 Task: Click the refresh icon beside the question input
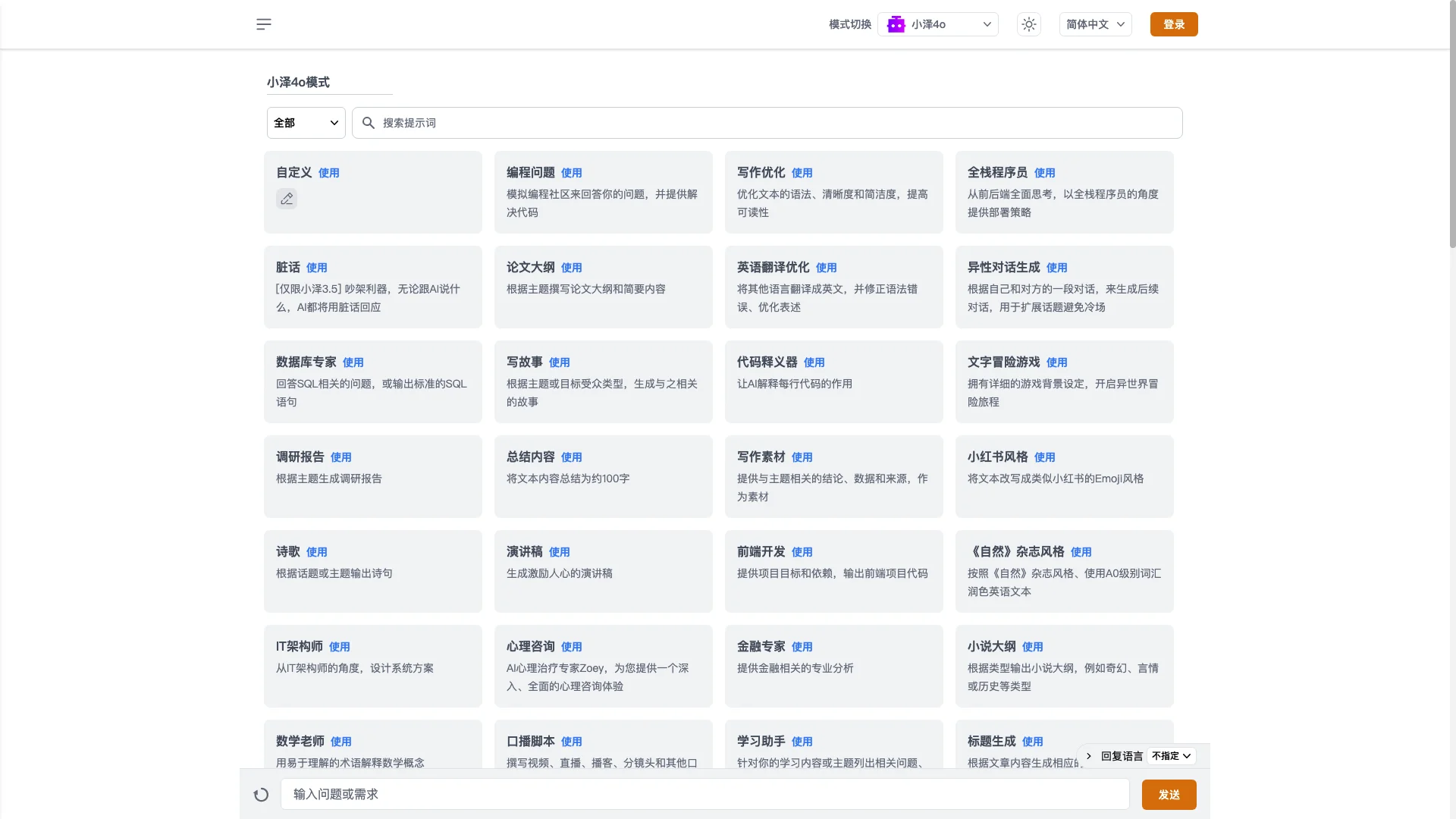coord(261,795)
